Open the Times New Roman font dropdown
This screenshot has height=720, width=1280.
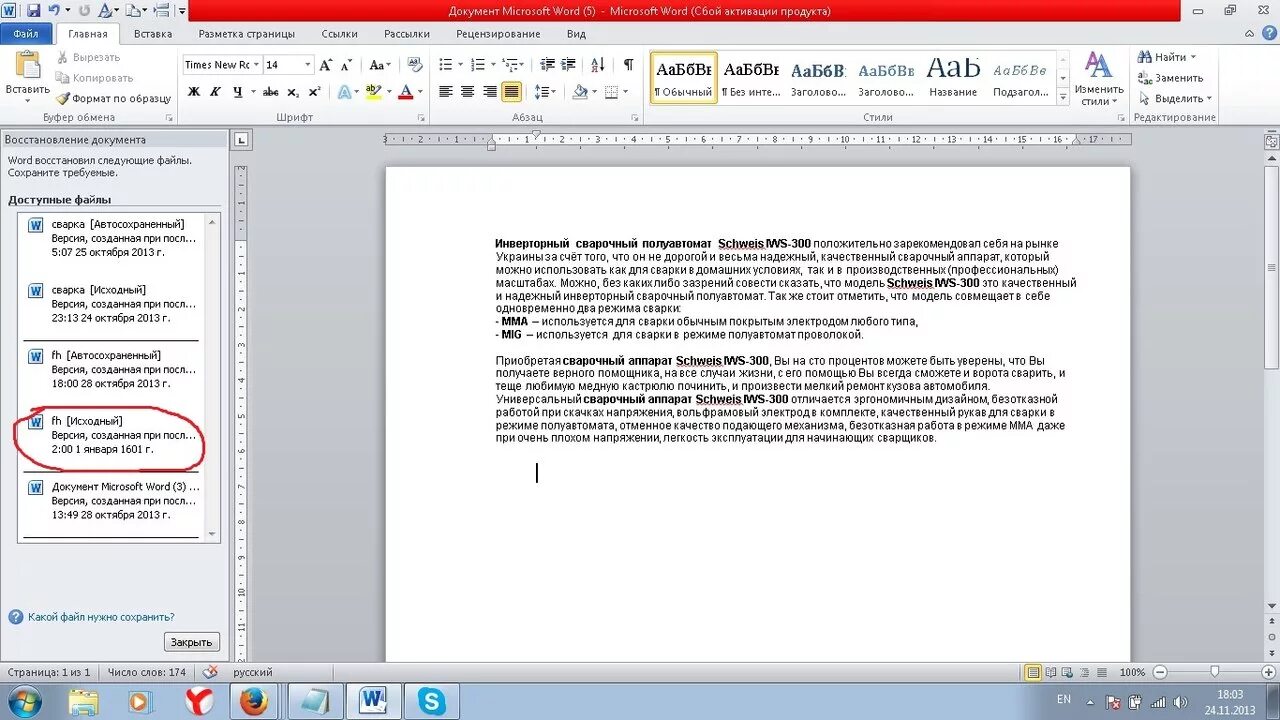[256, 65]
